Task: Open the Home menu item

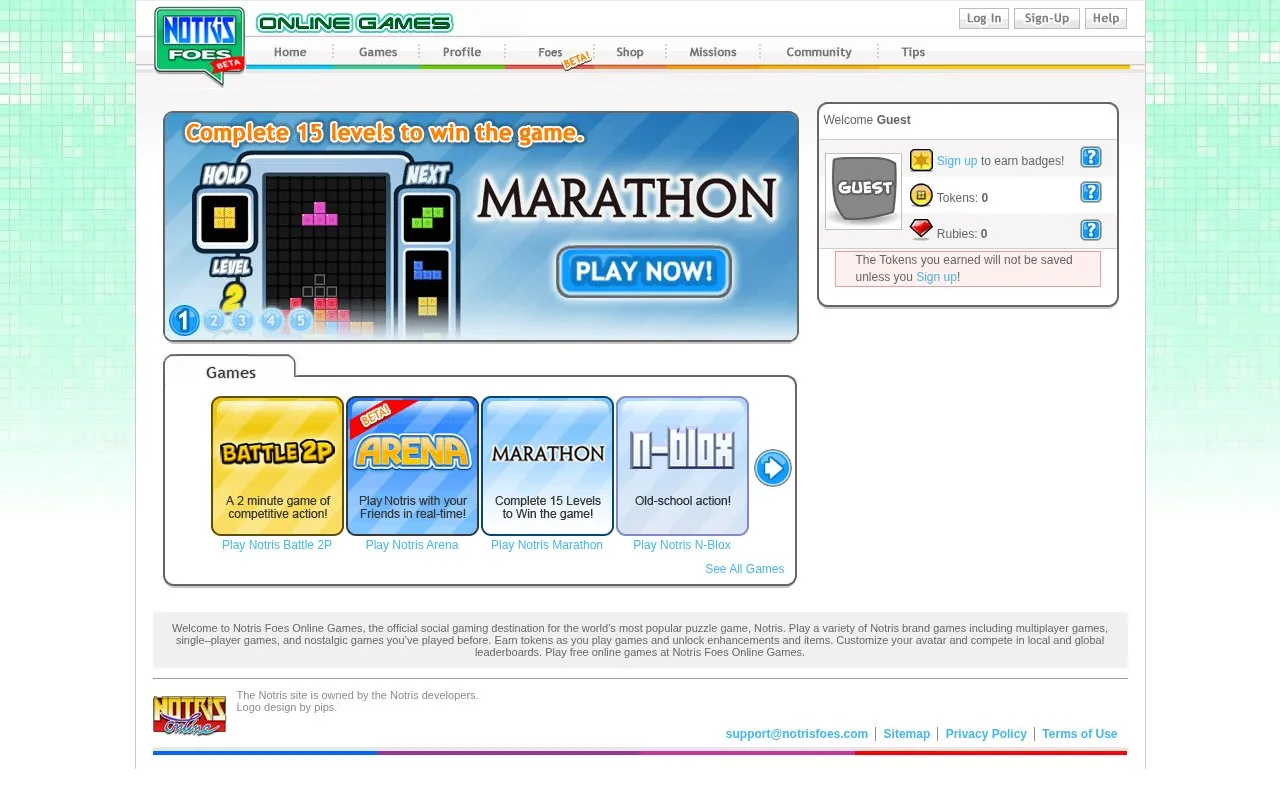Action: 290,52
